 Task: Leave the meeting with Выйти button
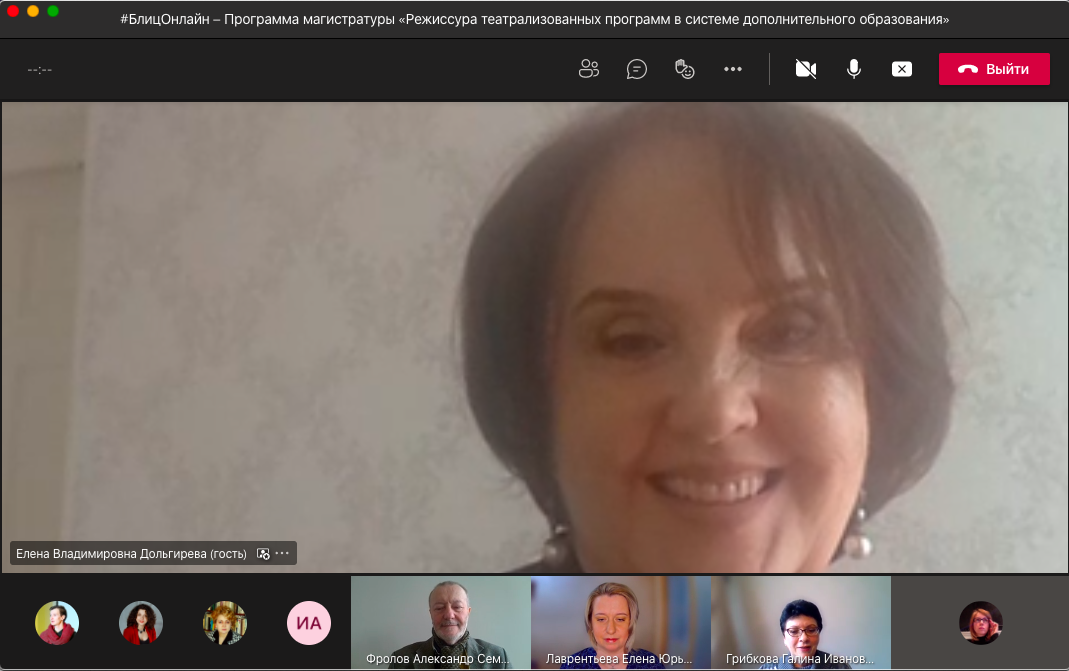point(994,69)
